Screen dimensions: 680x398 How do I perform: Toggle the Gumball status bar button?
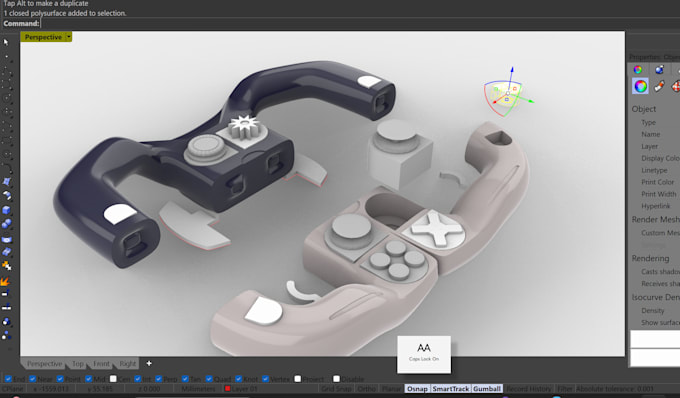tap(487, 389)
